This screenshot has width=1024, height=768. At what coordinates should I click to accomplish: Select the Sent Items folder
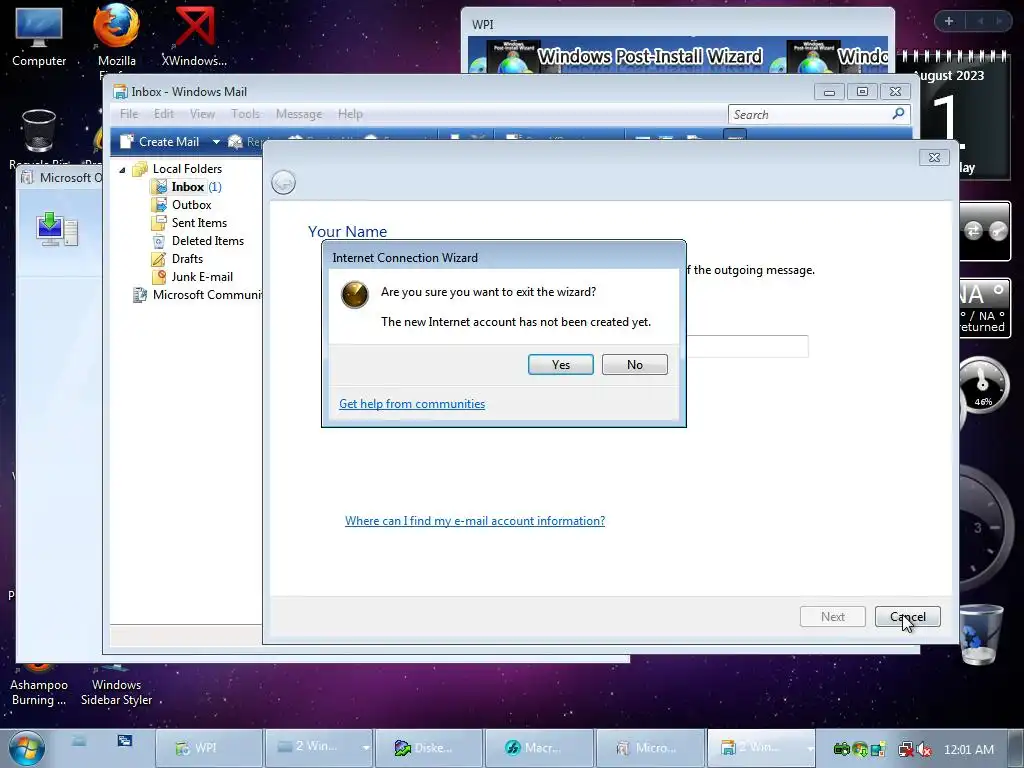(x=199, y=223)
